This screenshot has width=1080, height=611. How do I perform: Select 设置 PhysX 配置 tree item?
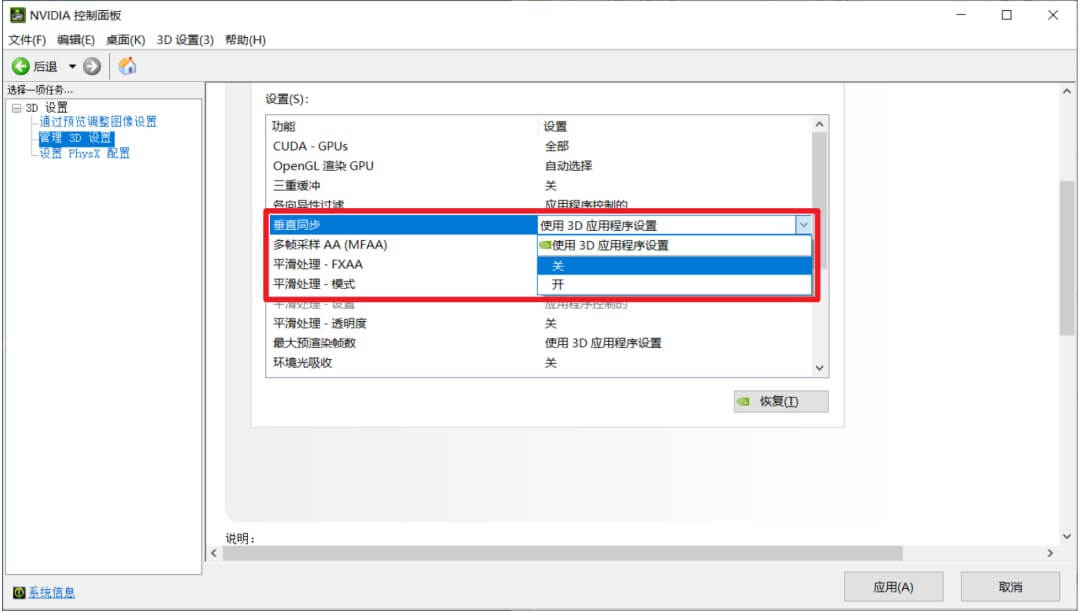pos(85,153)
